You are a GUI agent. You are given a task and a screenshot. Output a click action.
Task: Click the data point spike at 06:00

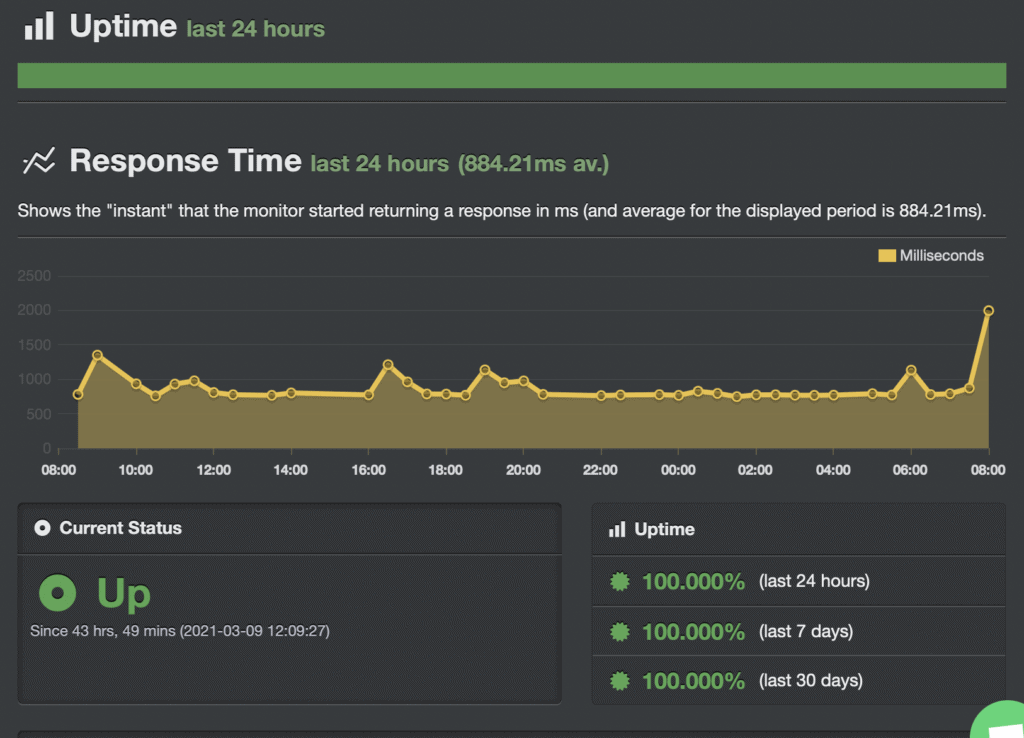click(911, 370)
